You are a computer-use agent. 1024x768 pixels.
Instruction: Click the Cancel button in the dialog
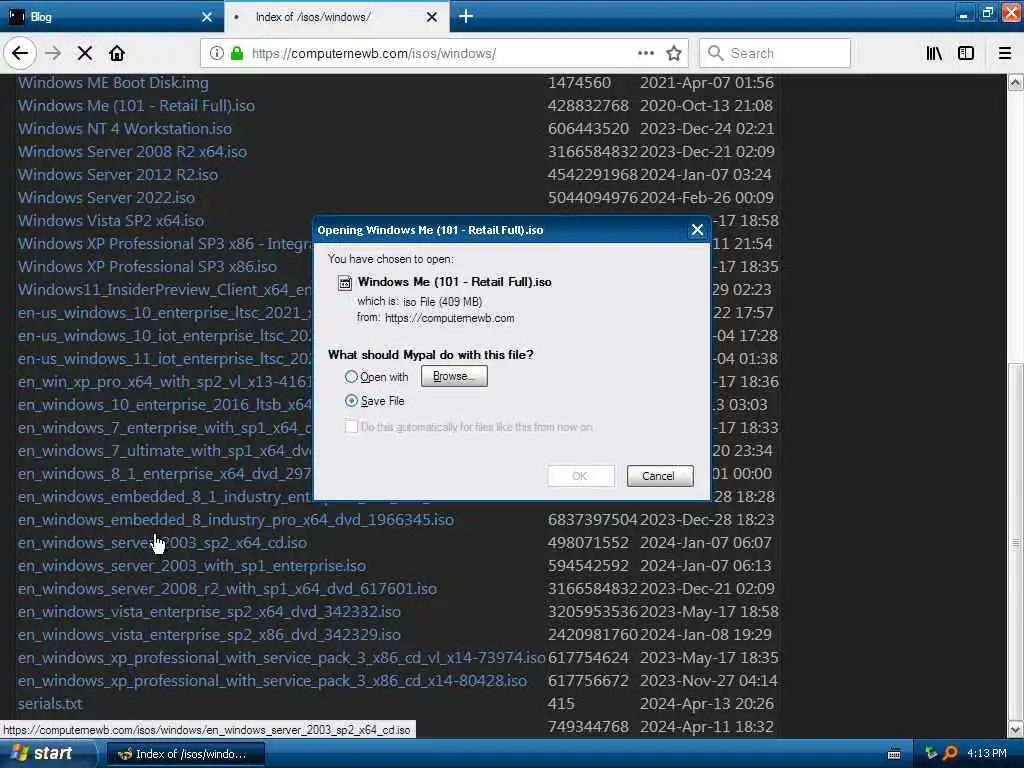point(660,476)
